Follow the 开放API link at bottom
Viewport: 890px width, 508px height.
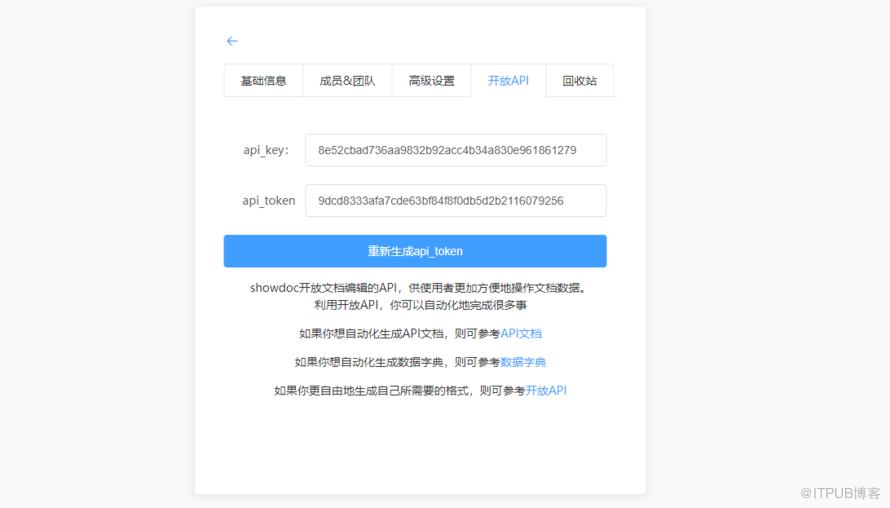(546, 391)
